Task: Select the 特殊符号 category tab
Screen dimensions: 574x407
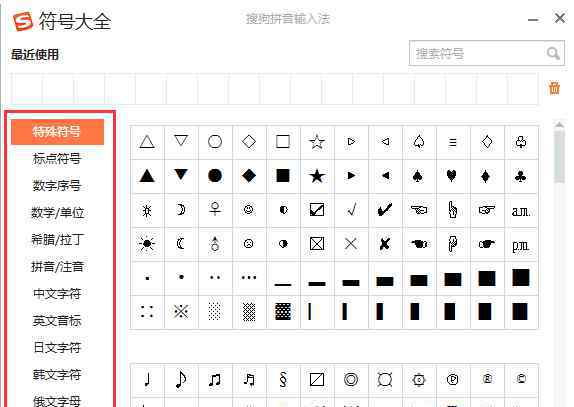Action: [x=57, y=131]
